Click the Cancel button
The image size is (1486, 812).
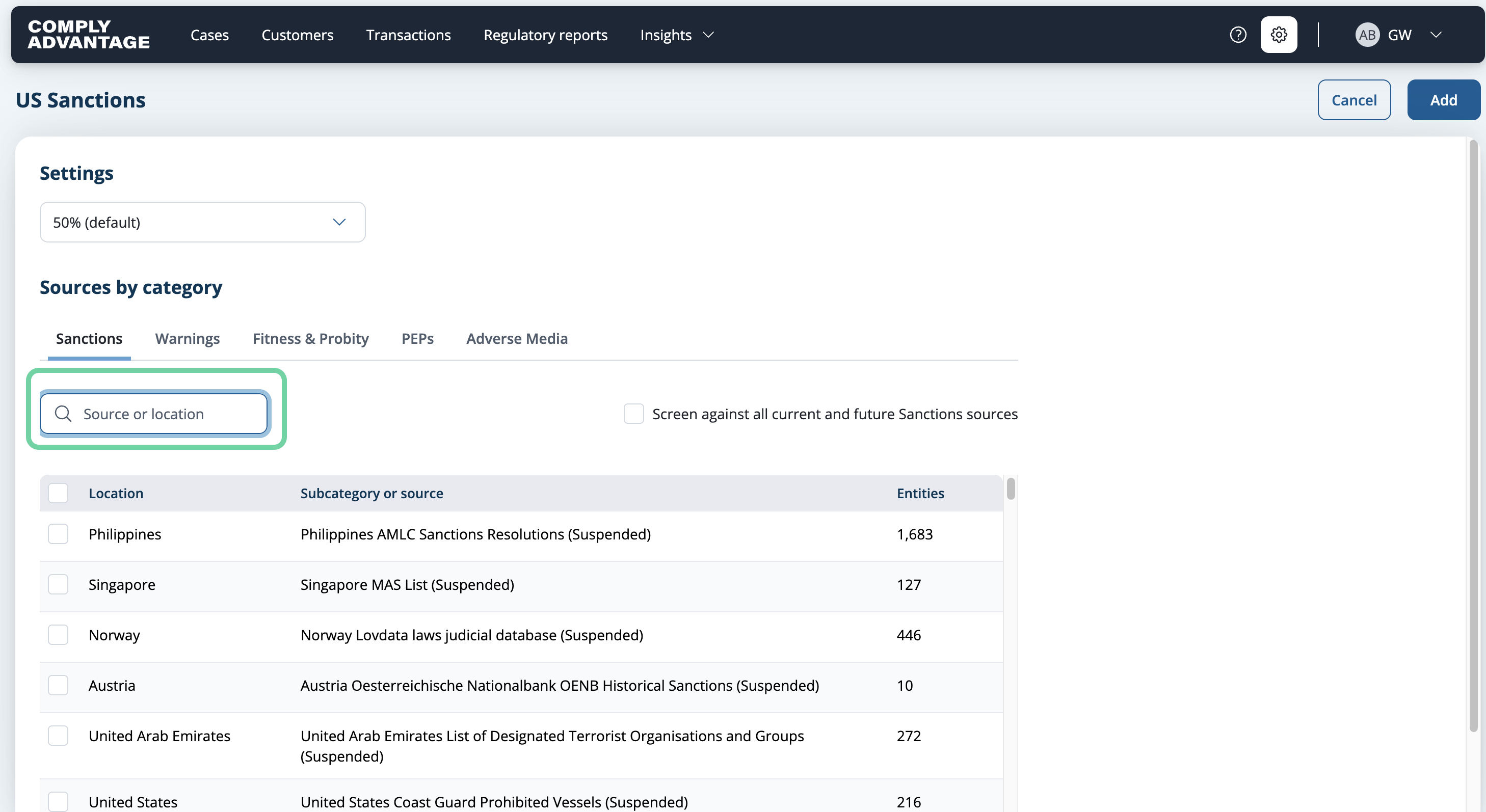(1355, 100)
